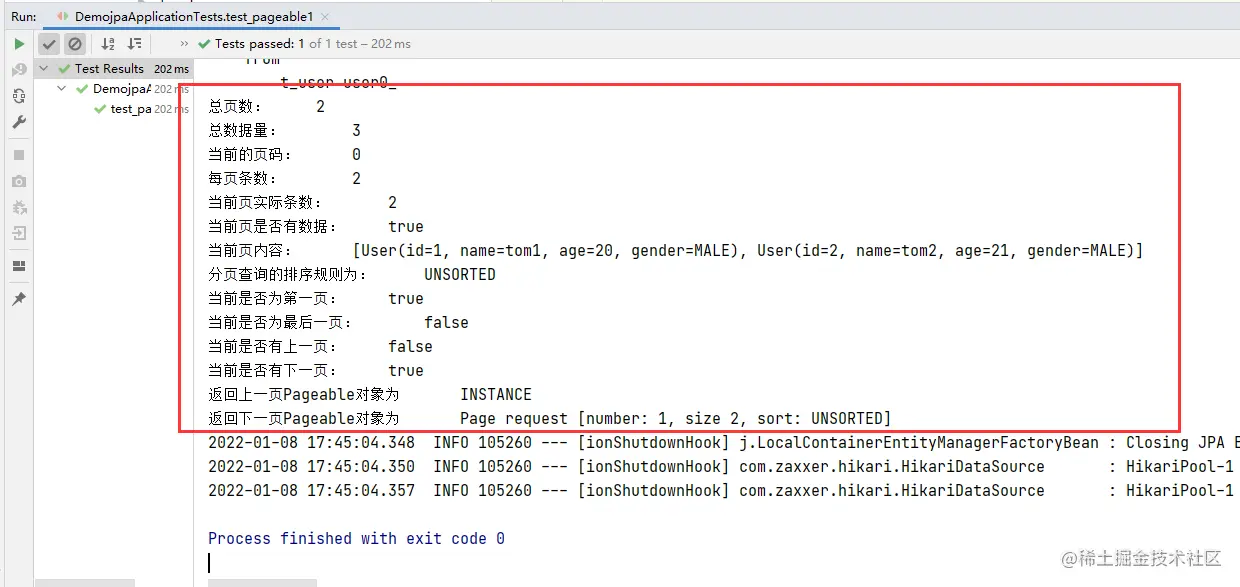The height and width of the screenshot is (587, 1240).
Task: Rerun the test with green play icon
Action: tap(19, 44)
